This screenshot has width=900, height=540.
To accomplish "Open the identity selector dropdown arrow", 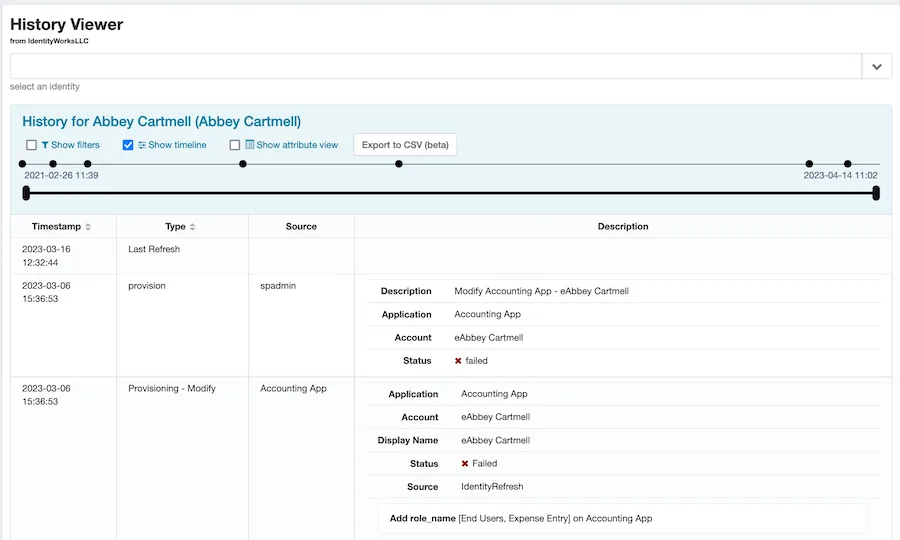I will pyautogui.click(x=876, y=67).
